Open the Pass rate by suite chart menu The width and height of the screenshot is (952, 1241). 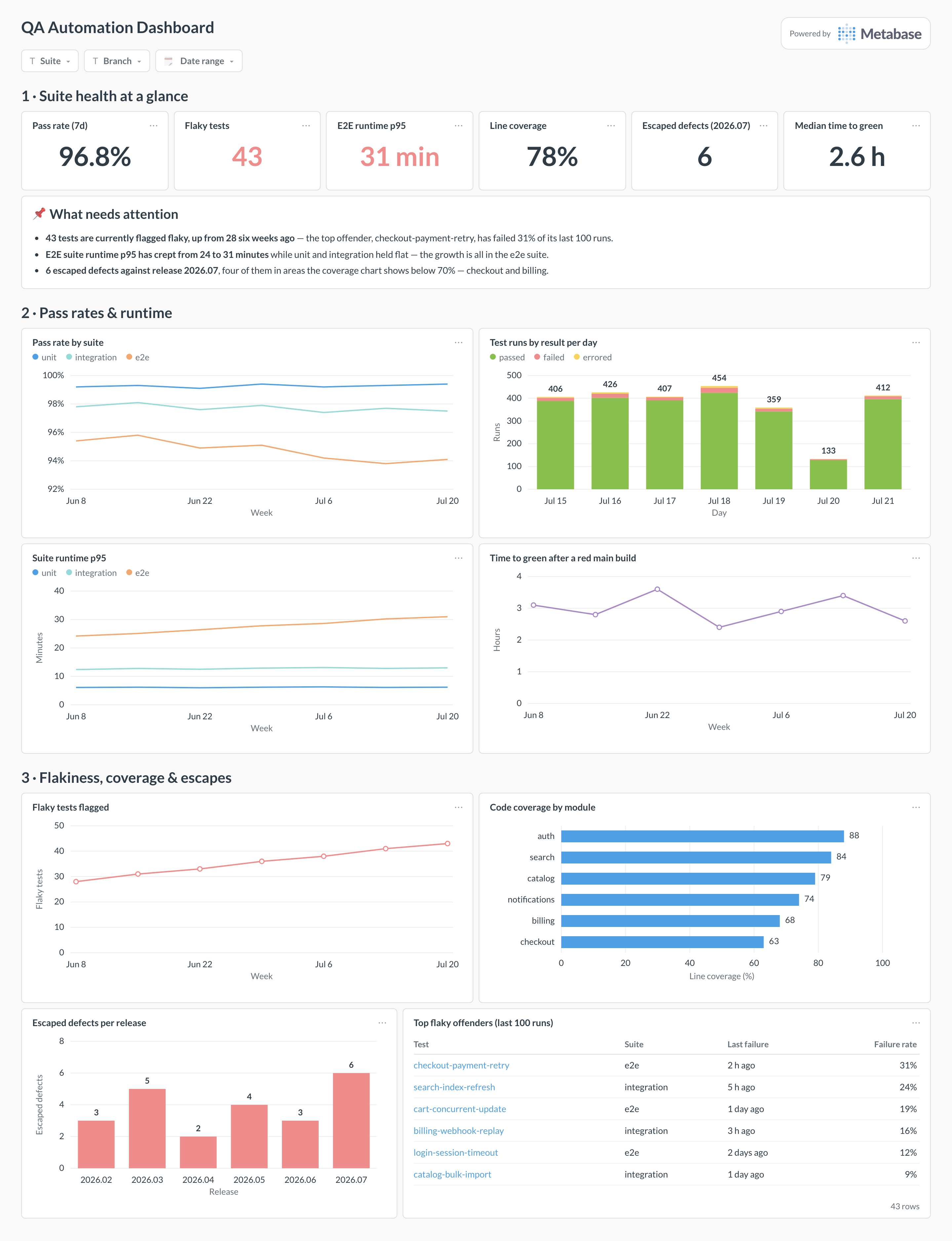click(x=458, y=343)
